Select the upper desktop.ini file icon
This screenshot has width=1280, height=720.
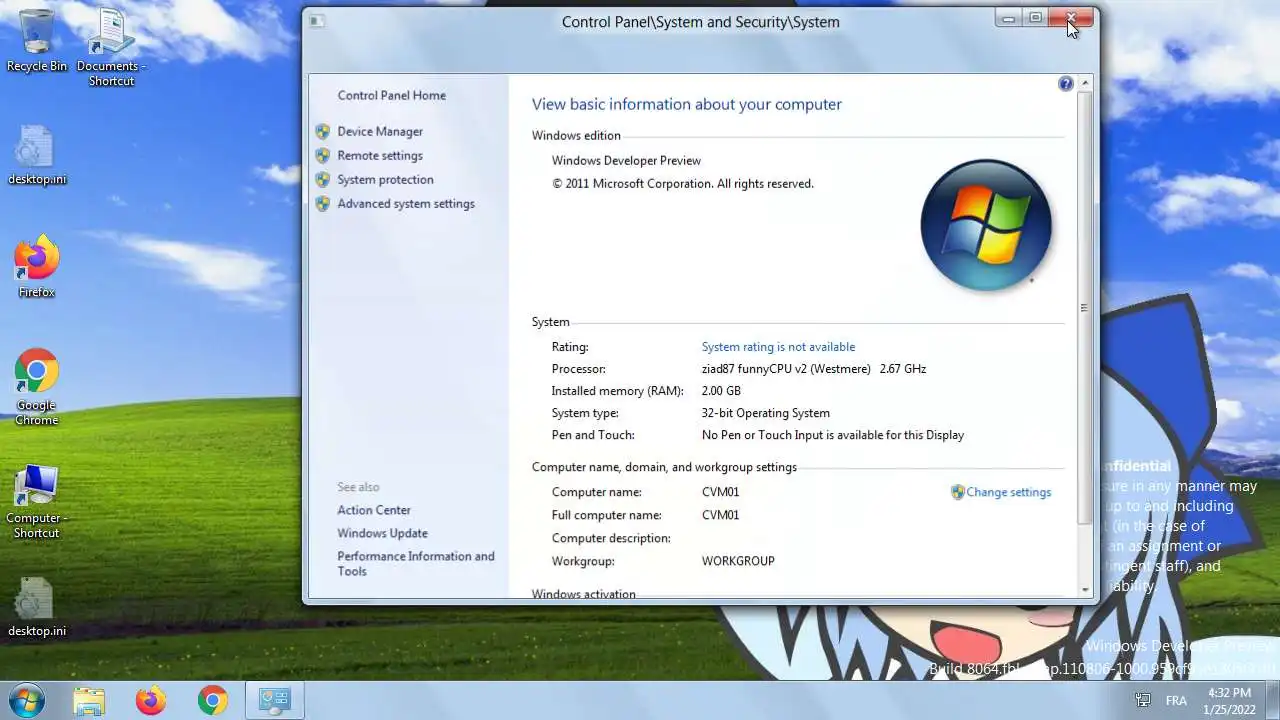(x=37, y=155)
